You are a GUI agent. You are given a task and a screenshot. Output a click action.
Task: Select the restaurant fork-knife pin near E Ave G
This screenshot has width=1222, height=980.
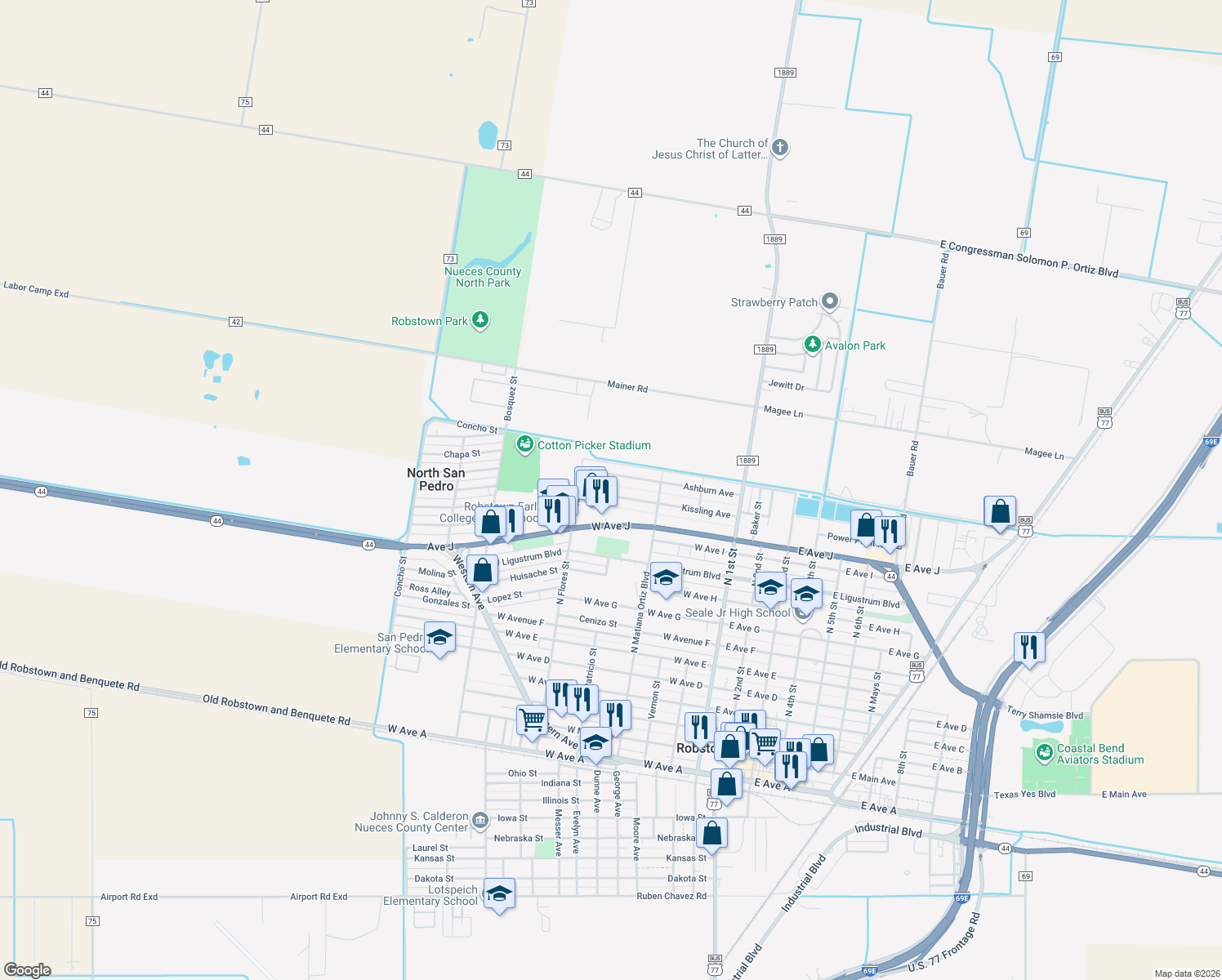click(x=1030, y=645)
